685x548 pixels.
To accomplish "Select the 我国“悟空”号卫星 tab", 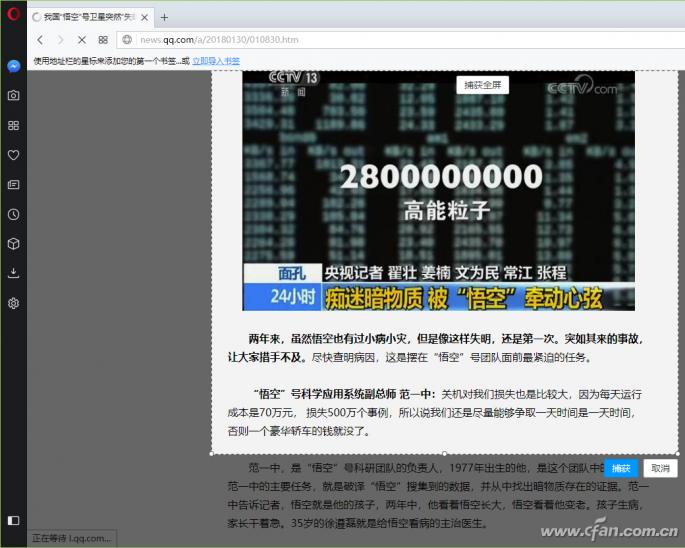I will click(x=90, y=17).
